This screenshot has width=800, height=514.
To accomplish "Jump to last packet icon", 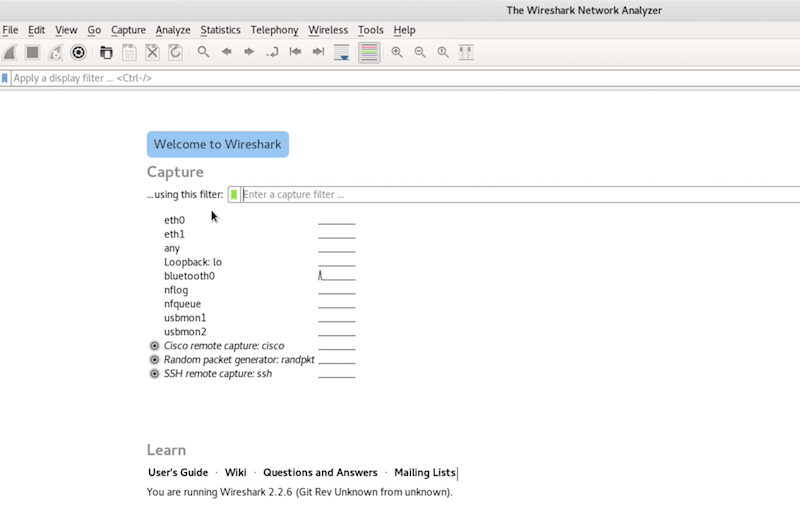I will tap(318, 52).
